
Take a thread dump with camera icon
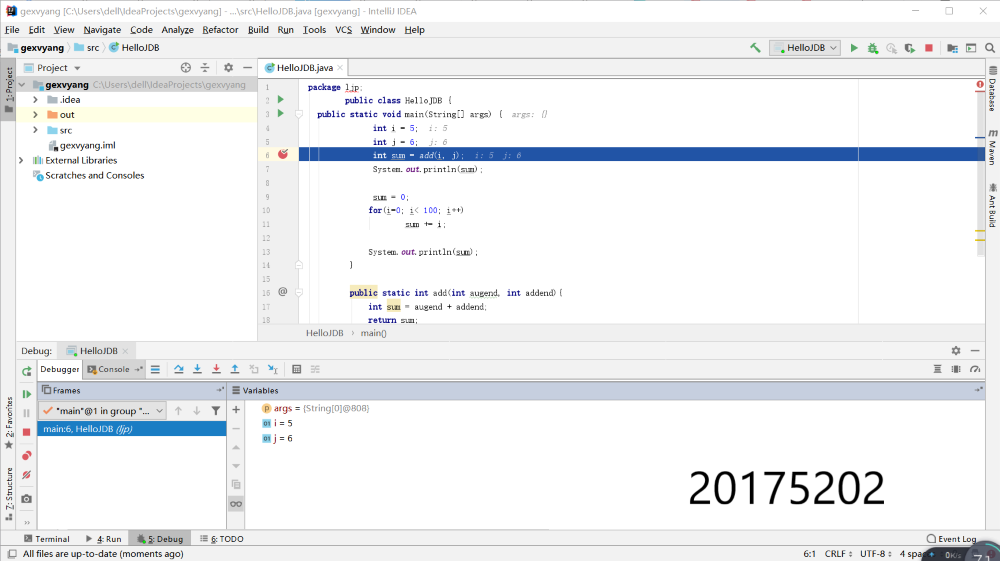[26, 499]
